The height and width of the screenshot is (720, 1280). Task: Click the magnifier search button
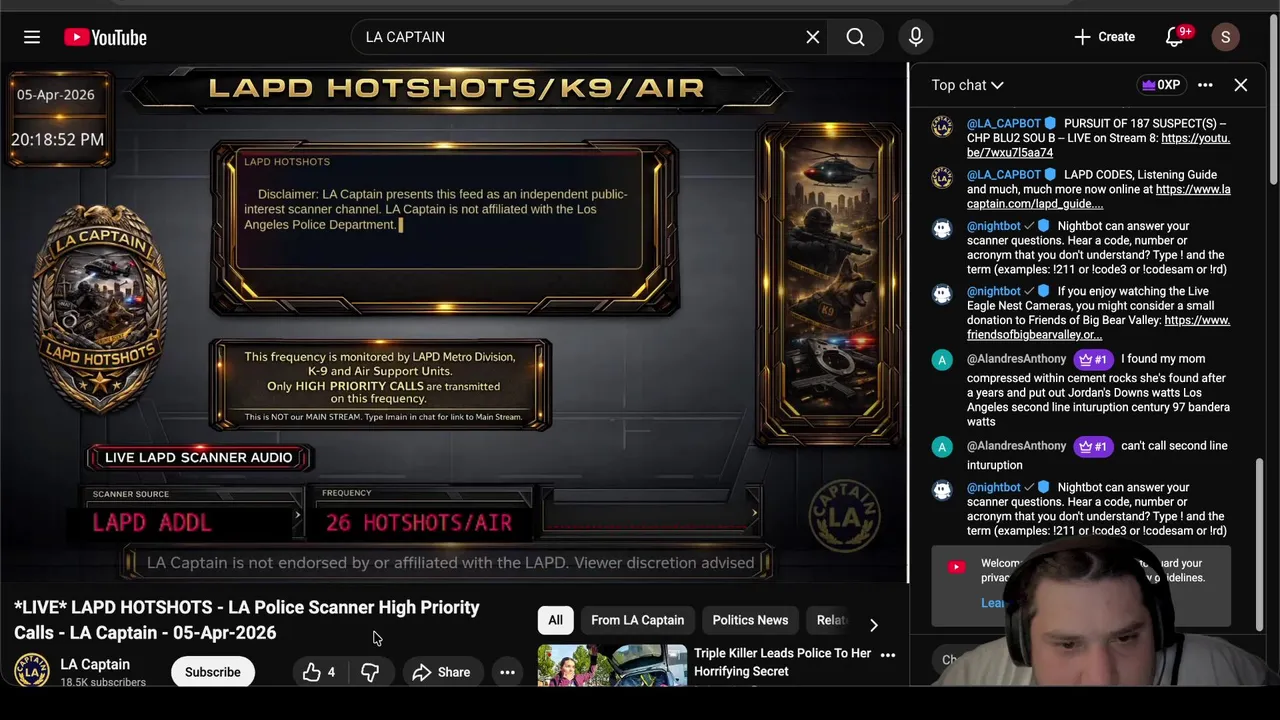tap(855, 37)
